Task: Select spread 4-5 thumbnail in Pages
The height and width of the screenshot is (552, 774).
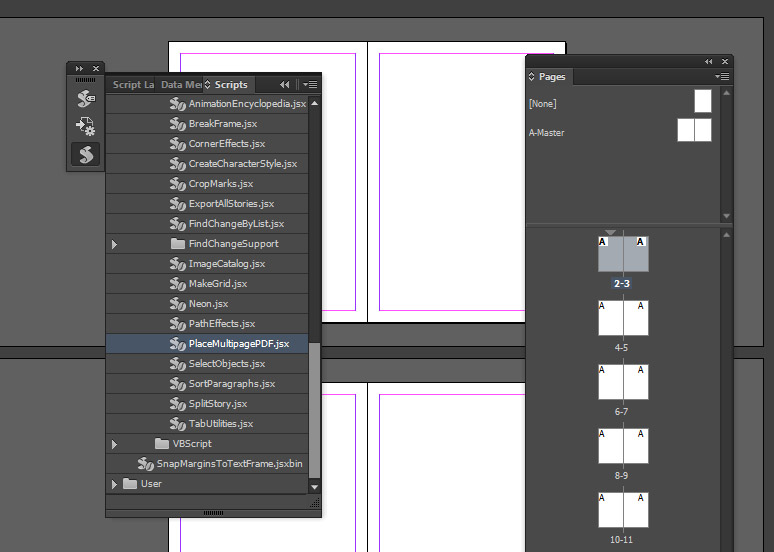Action: tap(623, 318)
